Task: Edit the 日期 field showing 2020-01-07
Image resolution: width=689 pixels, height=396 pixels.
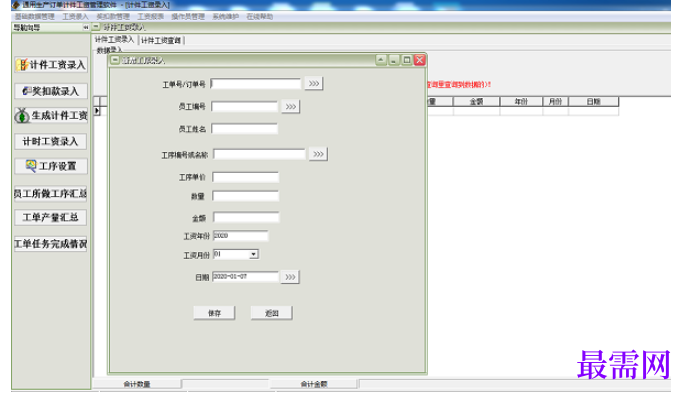Action: 245,276
